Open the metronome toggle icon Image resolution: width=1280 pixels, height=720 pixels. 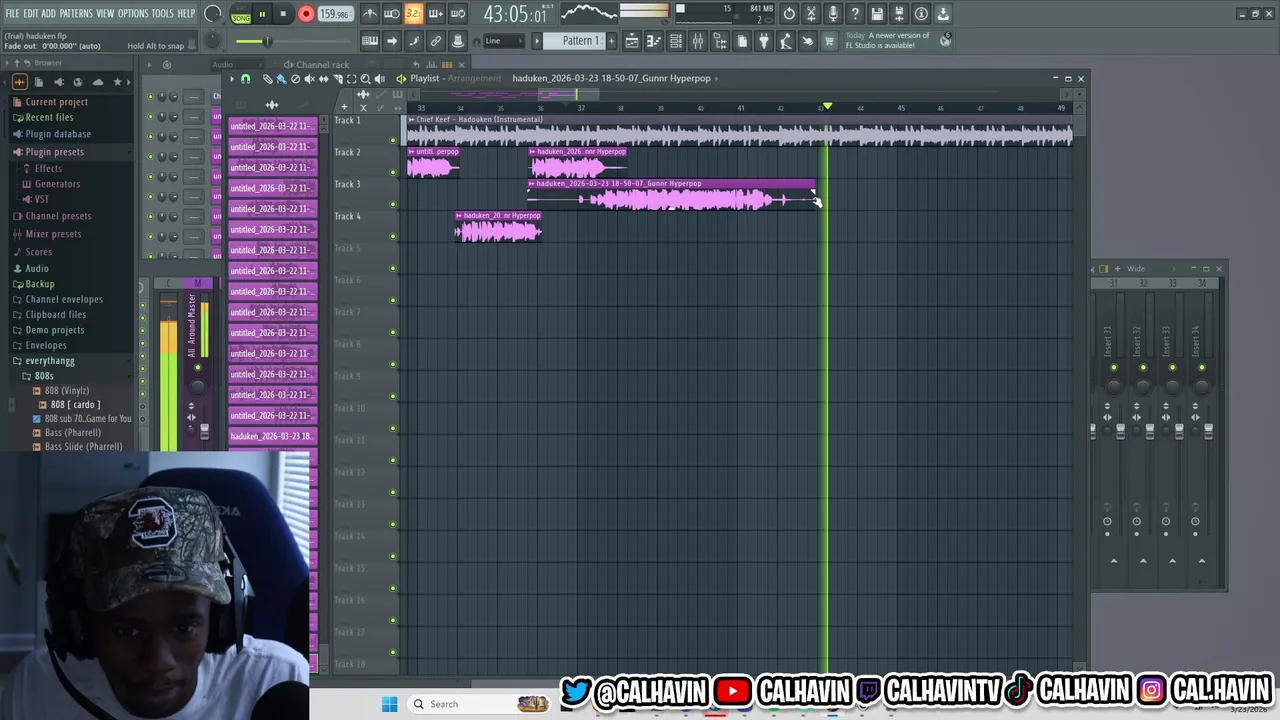(370, 14)
